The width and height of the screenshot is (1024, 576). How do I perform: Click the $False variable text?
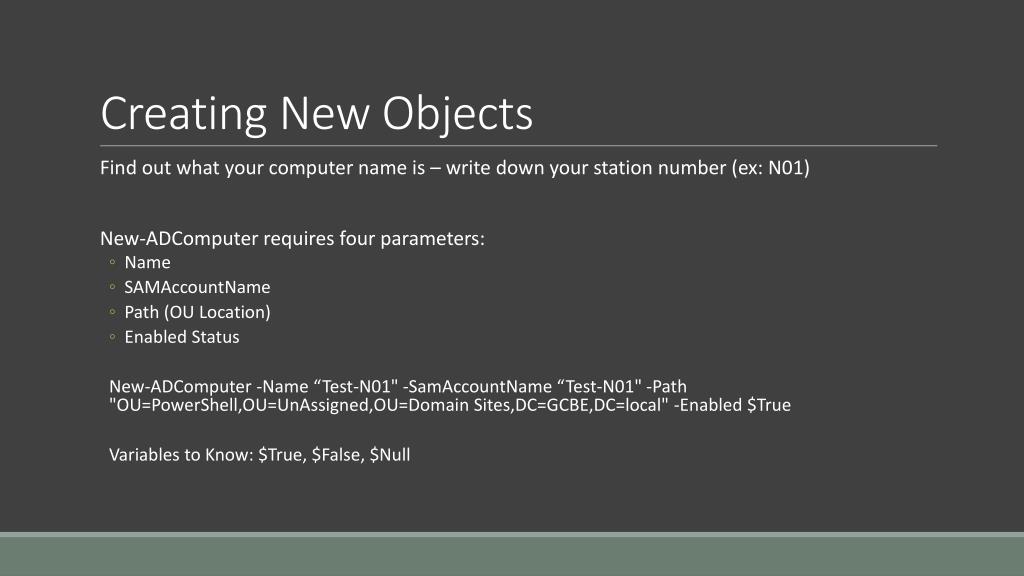point(336,455)
